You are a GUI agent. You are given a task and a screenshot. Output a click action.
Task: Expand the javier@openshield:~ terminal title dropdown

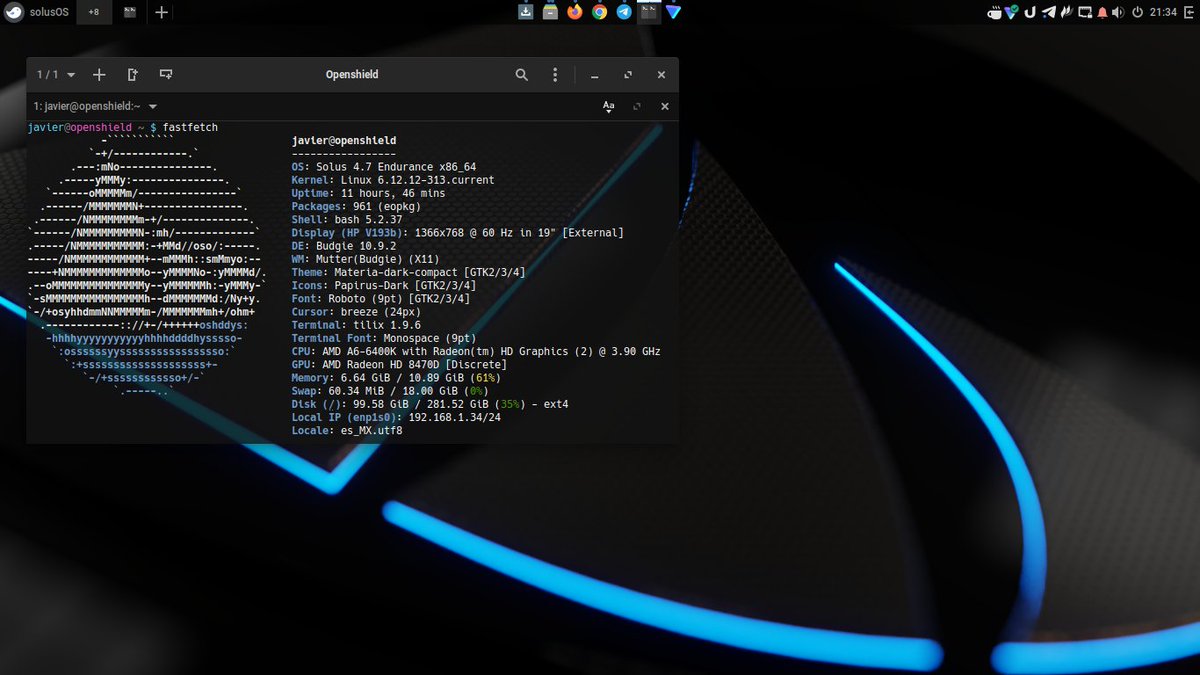coord(96,106)
